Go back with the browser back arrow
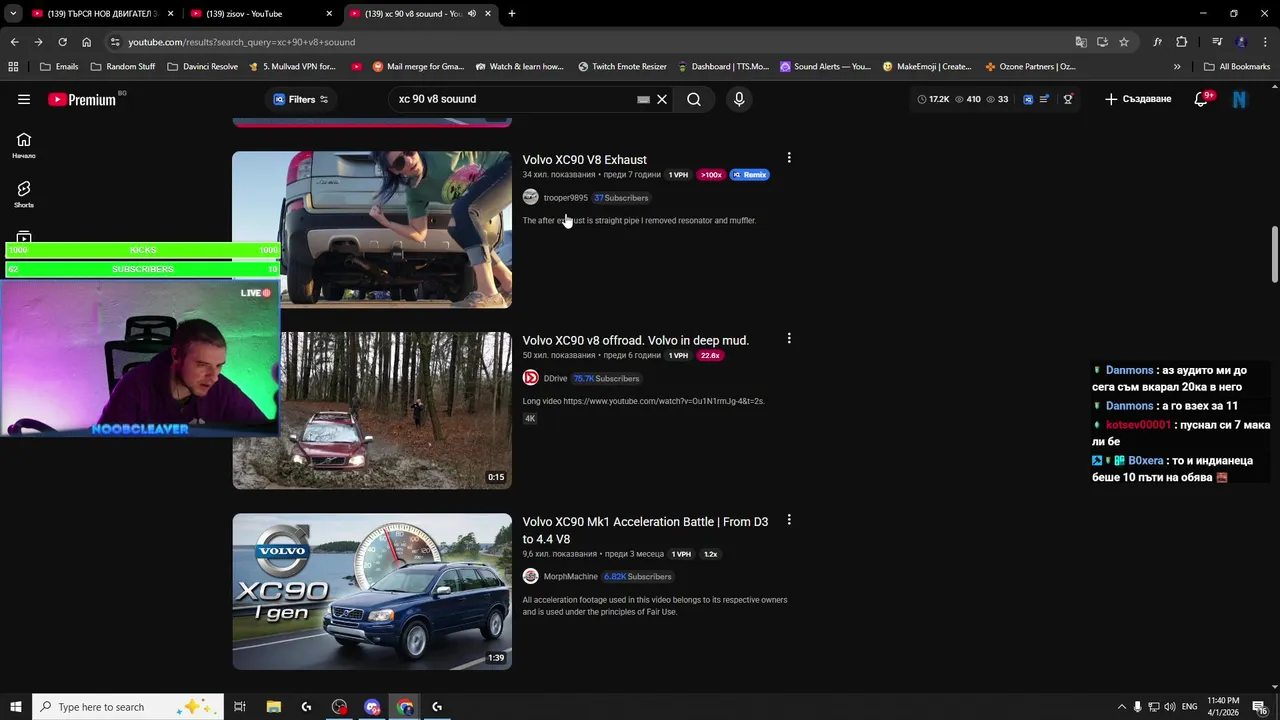Image resolution: width=1280 pixels, height=720 pixels. click(14, 42)
